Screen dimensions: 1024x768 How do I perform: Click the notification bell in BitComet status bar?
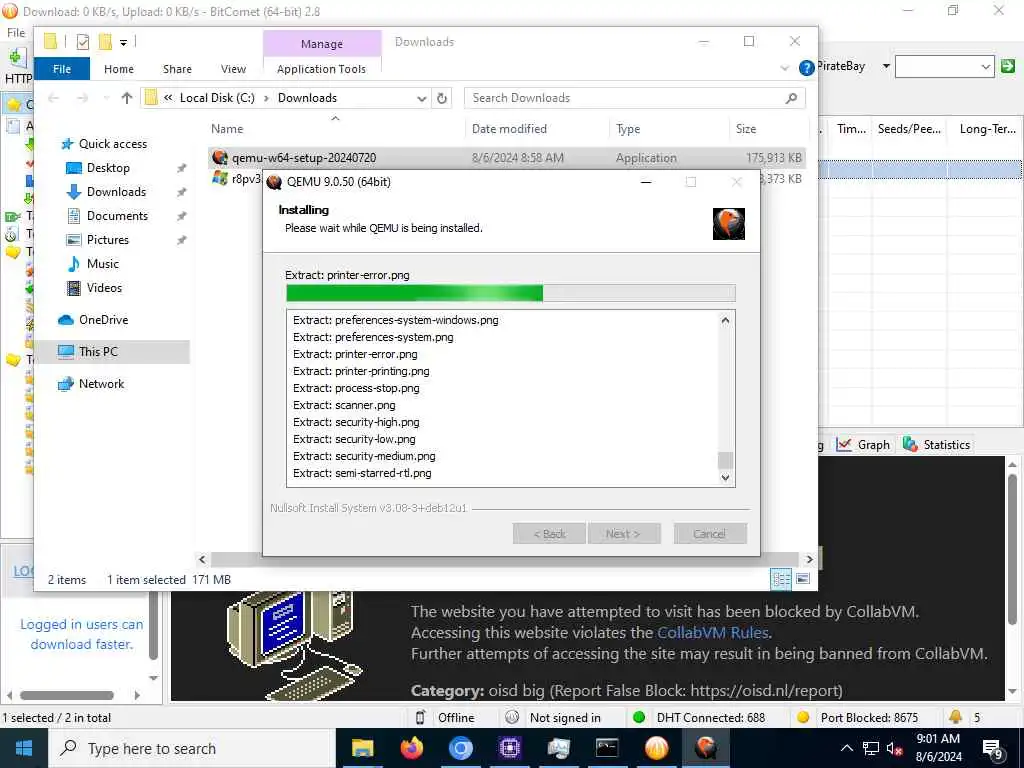(955, 717)
